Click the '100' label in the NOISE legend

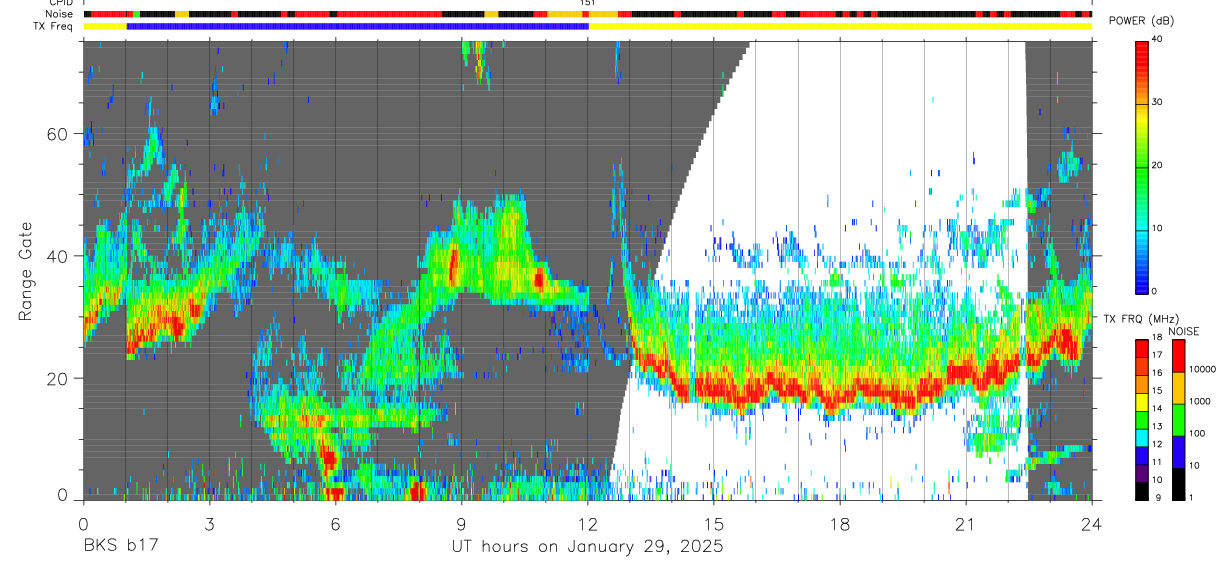coord(1197,433)
